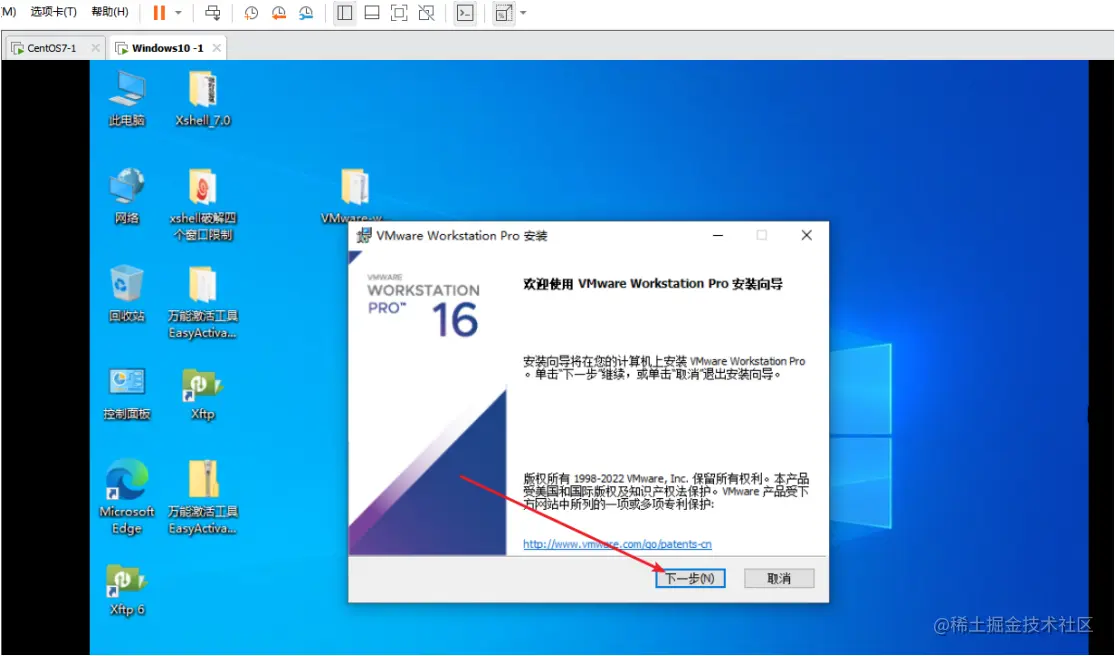The width and height of the screenshot is (1115, 656).
Task: Select the 万能激活工具 zip archive icon
Action: [x=203, y=497]
